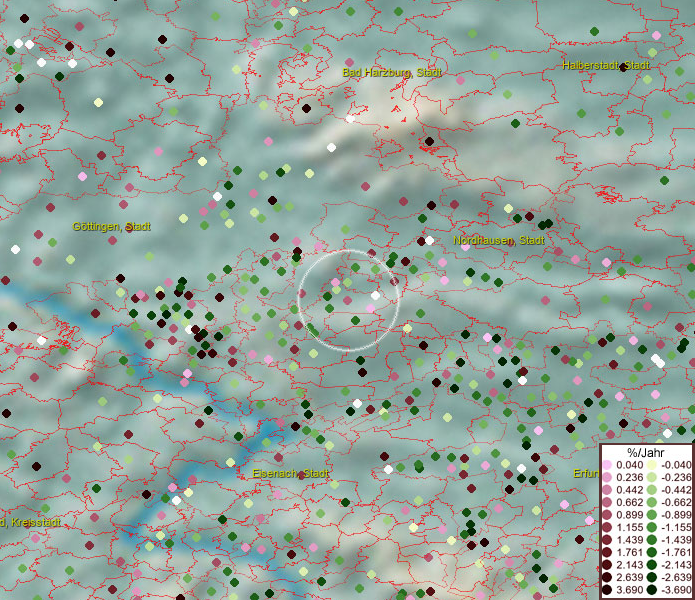
Task: Click the -0.662 legend value
Action: point(676,503)
